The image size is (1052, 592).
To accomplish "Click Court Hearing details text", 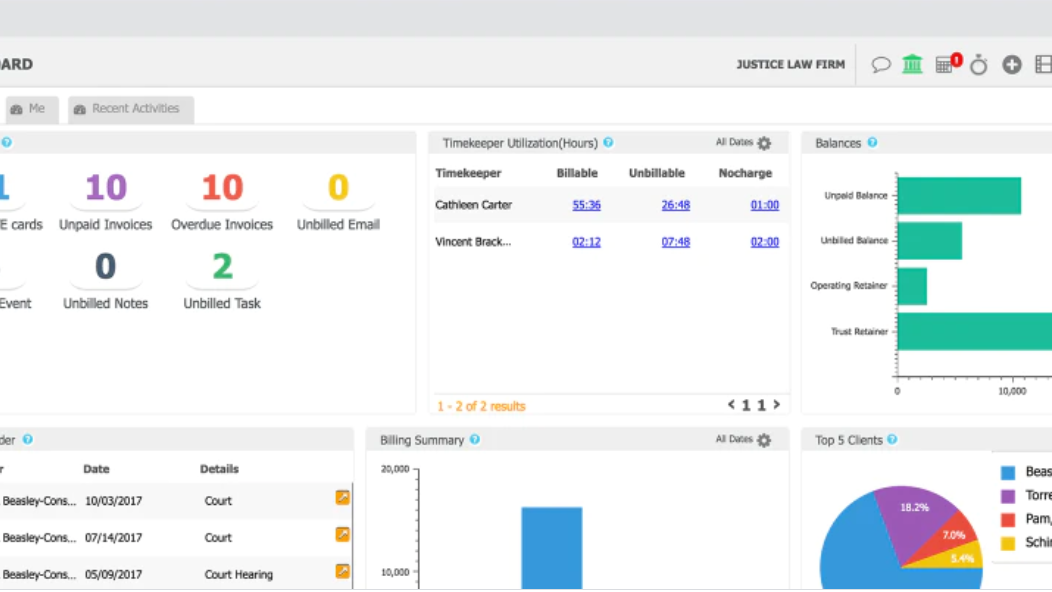I will click(239, 575).
